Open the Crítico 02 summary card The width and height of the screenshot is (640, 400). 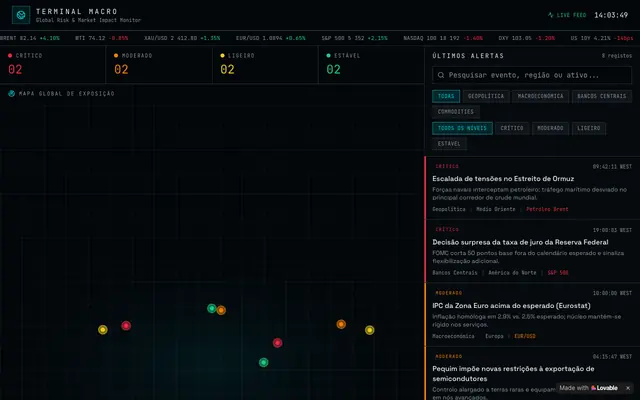click(53, 64)
